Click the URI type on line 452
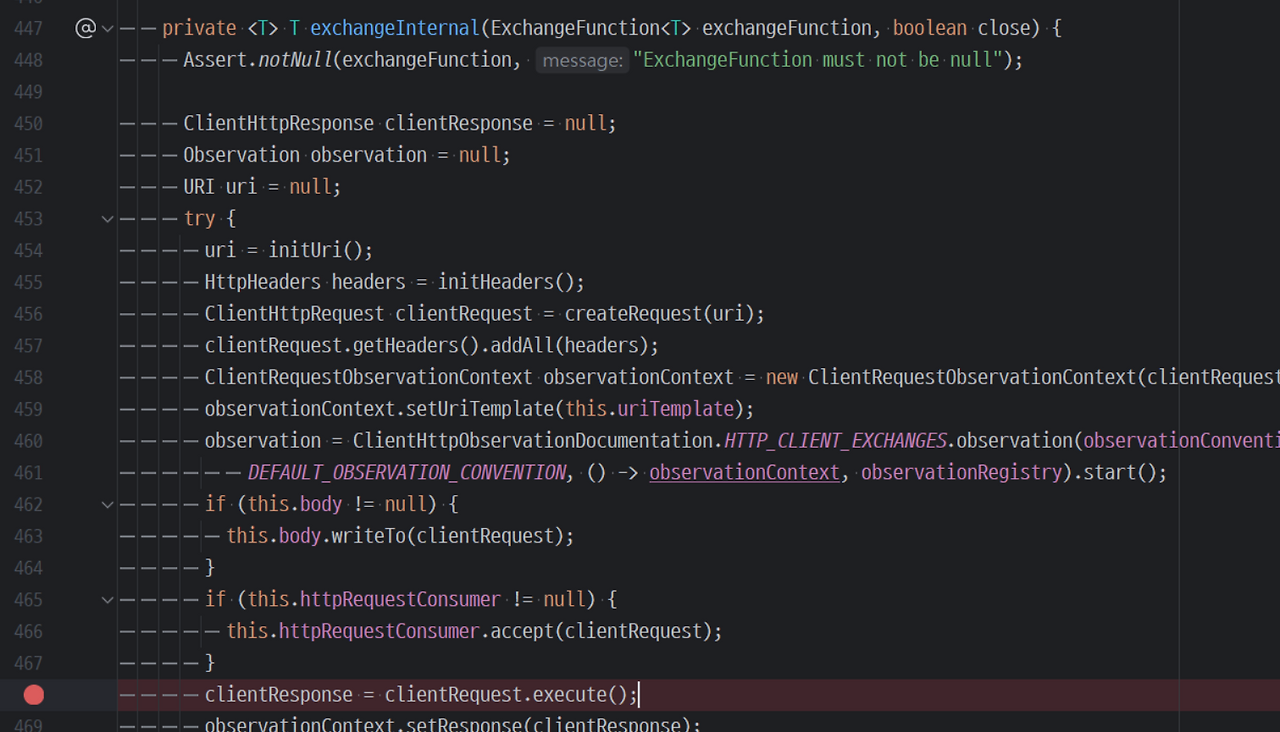The width and height of the screenshot is (1280, 732). coord(200,187)
